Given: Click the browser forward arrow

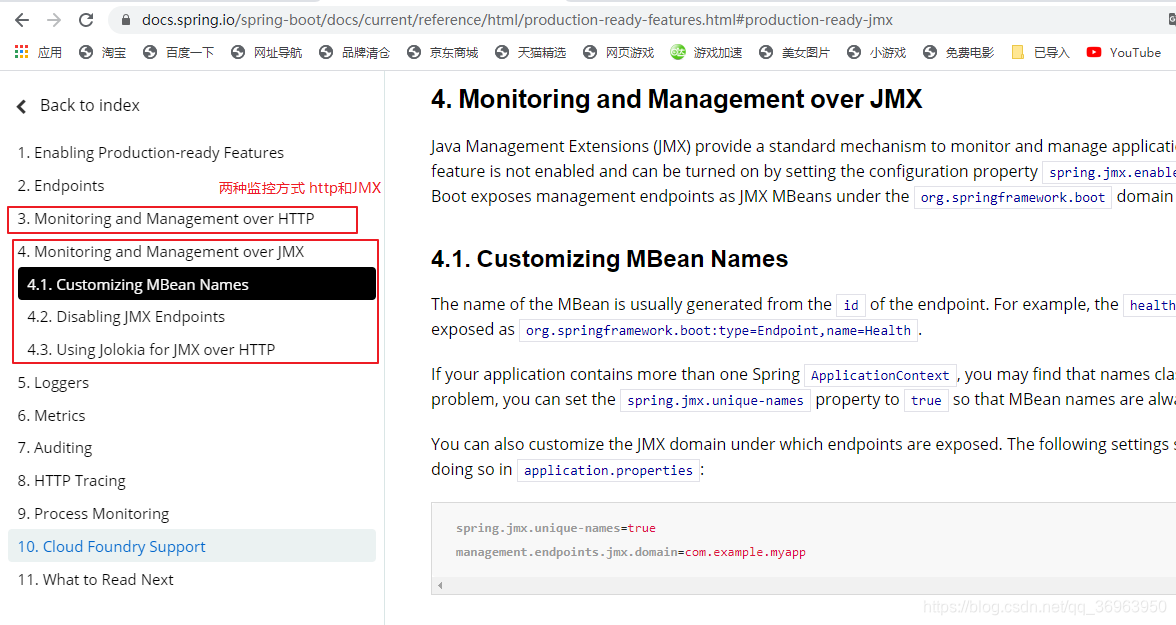Looking at the screenshot, I should [54, 20].
